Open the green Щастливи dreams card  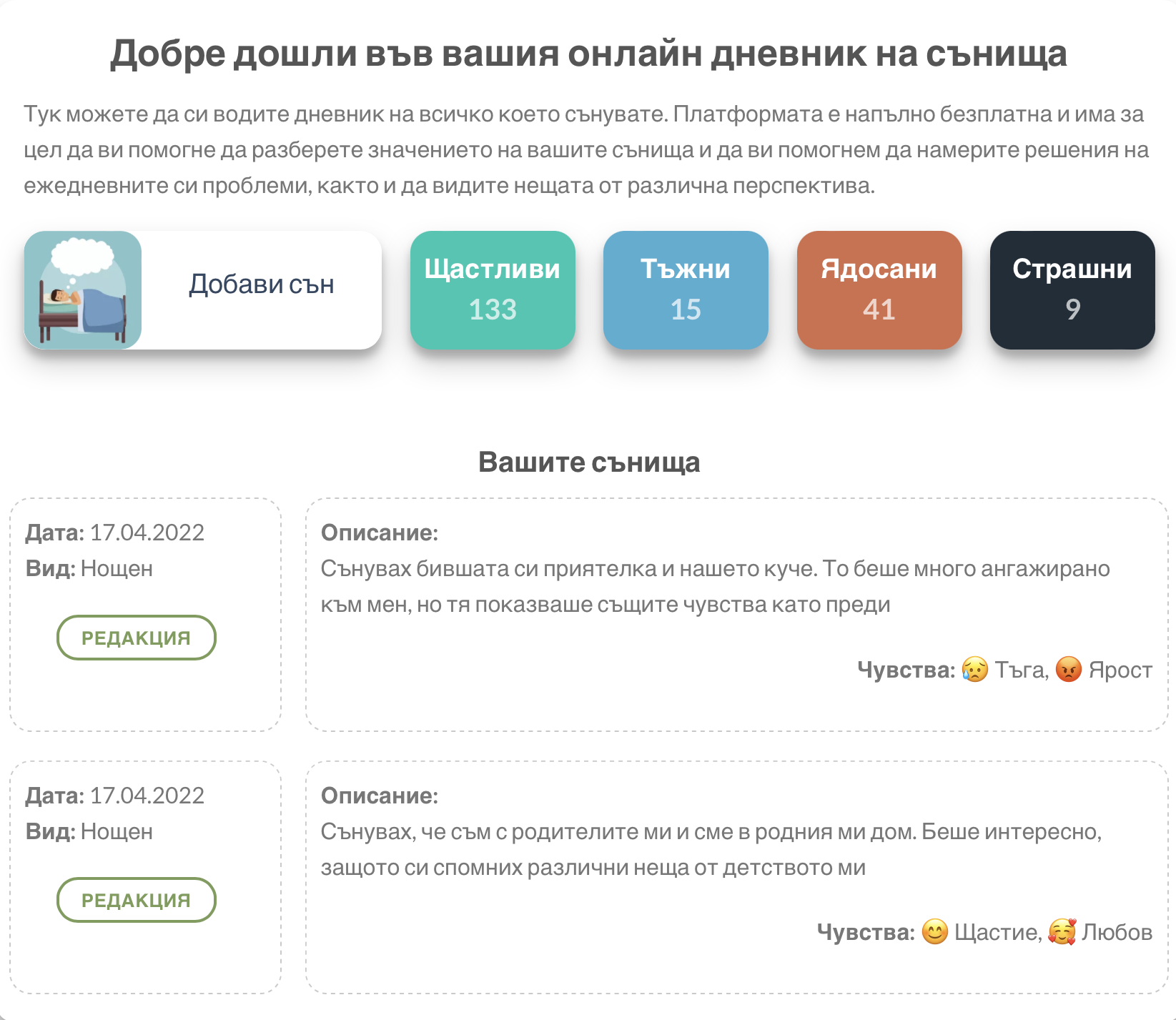pyautogui.click(x=493, y=290)
